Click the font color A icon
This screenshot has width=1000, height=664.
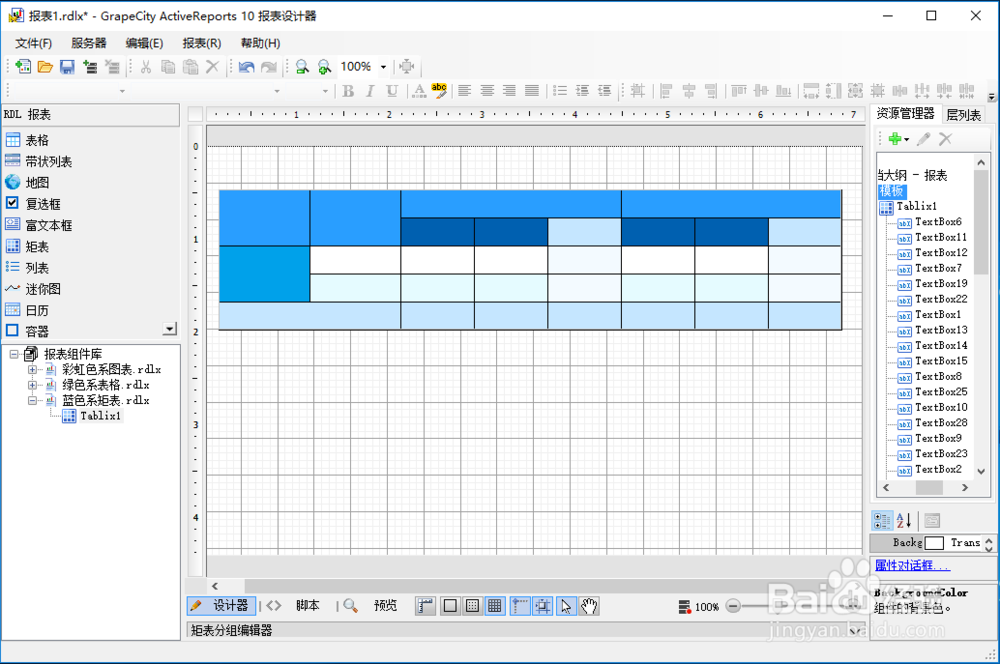point(419,91)
